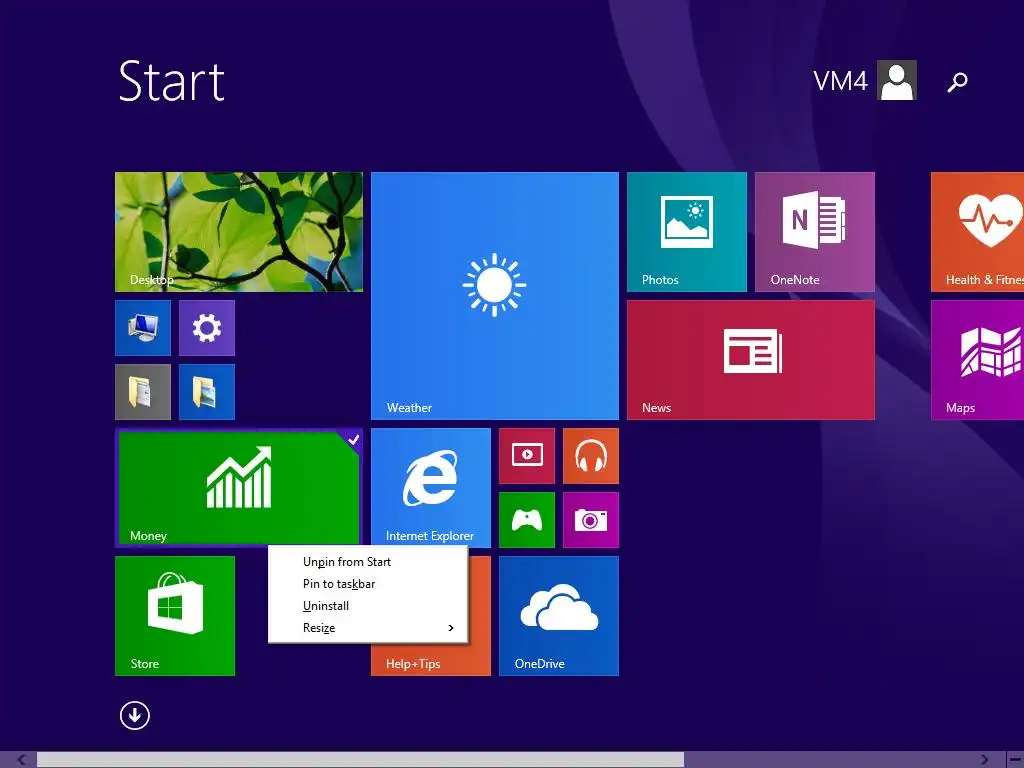Viewport: 1024px width, 768px height.
Task: Expand the Resize submenu arrow
Action: 451,628
